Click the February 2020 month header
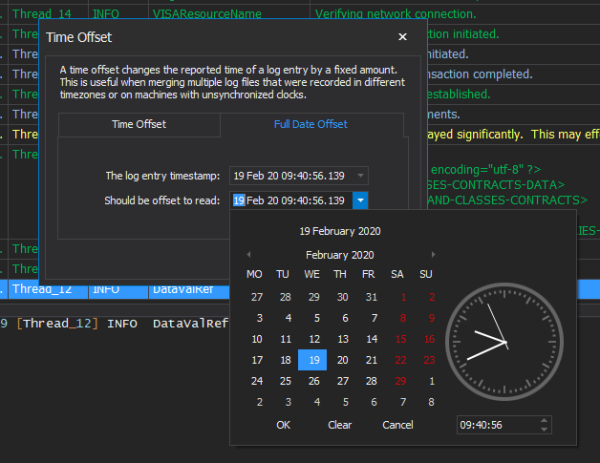 tap(340, 255)
